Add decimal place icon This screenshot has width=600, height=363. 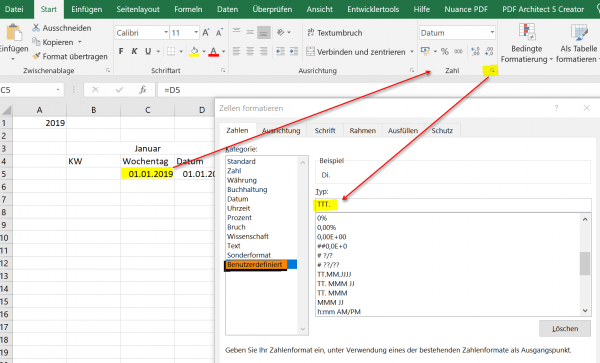click(x=475, y=51)
